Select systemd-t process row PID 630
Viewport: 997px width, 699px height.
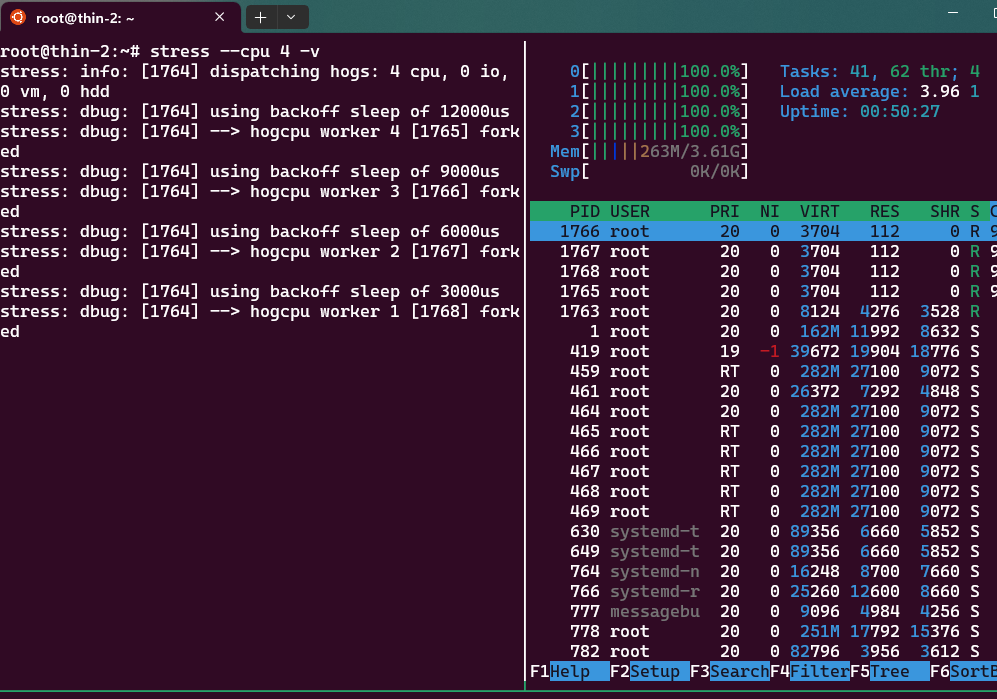click(x=763, y=532)
